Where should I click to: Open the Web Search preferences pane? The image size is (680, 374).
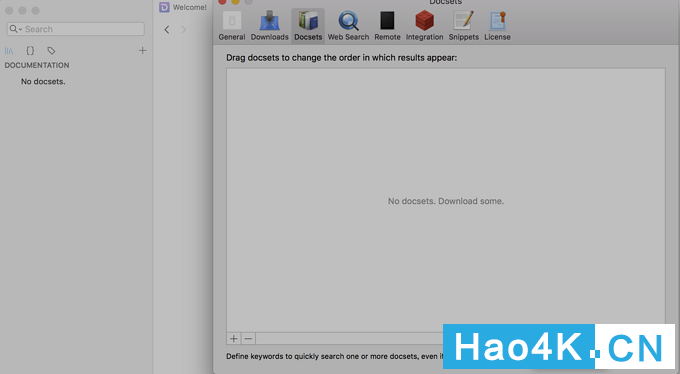(348, 26)
